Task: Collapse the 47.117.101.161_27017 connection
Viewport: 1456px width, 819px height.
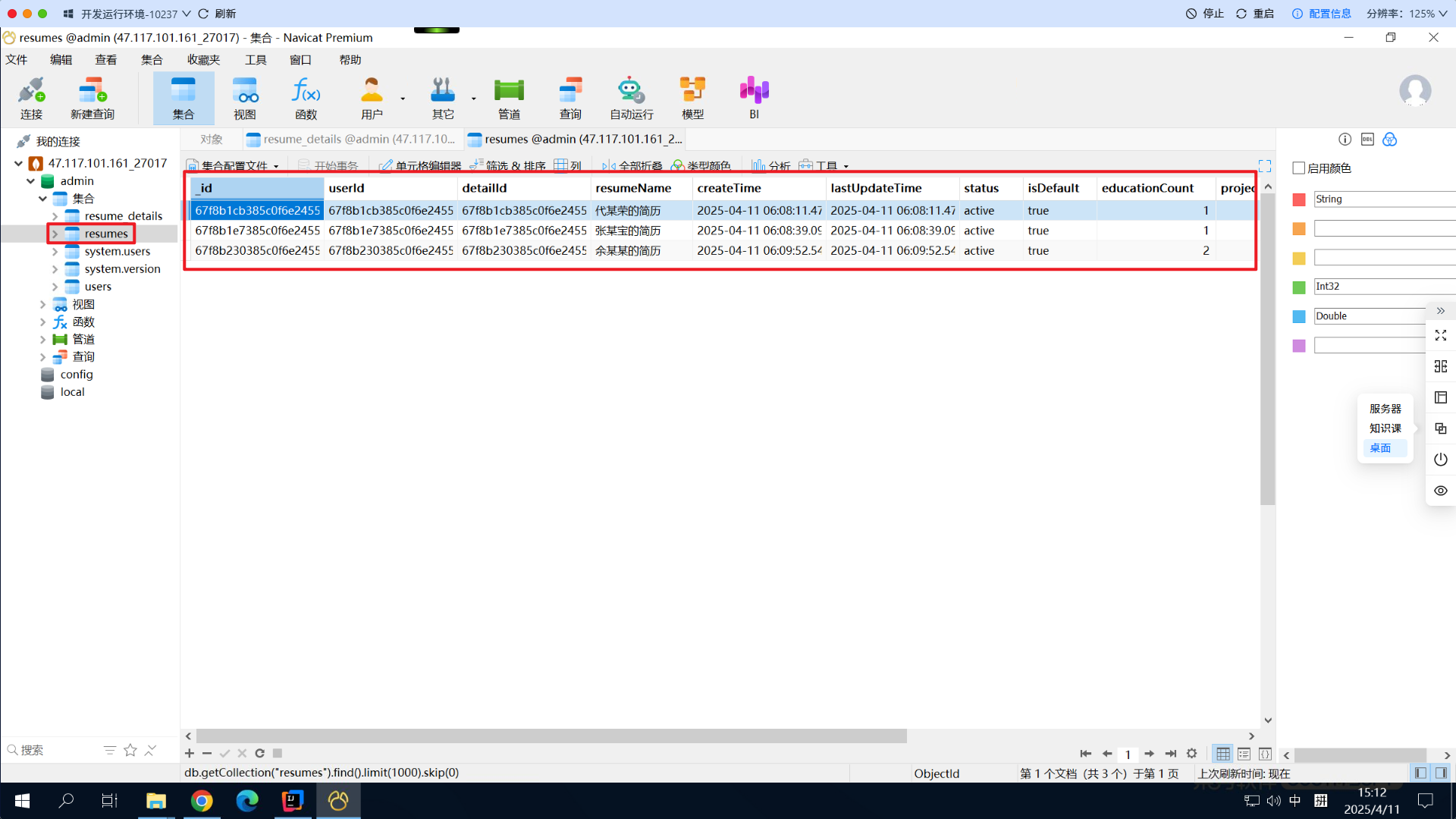Action: coord(18,163)
